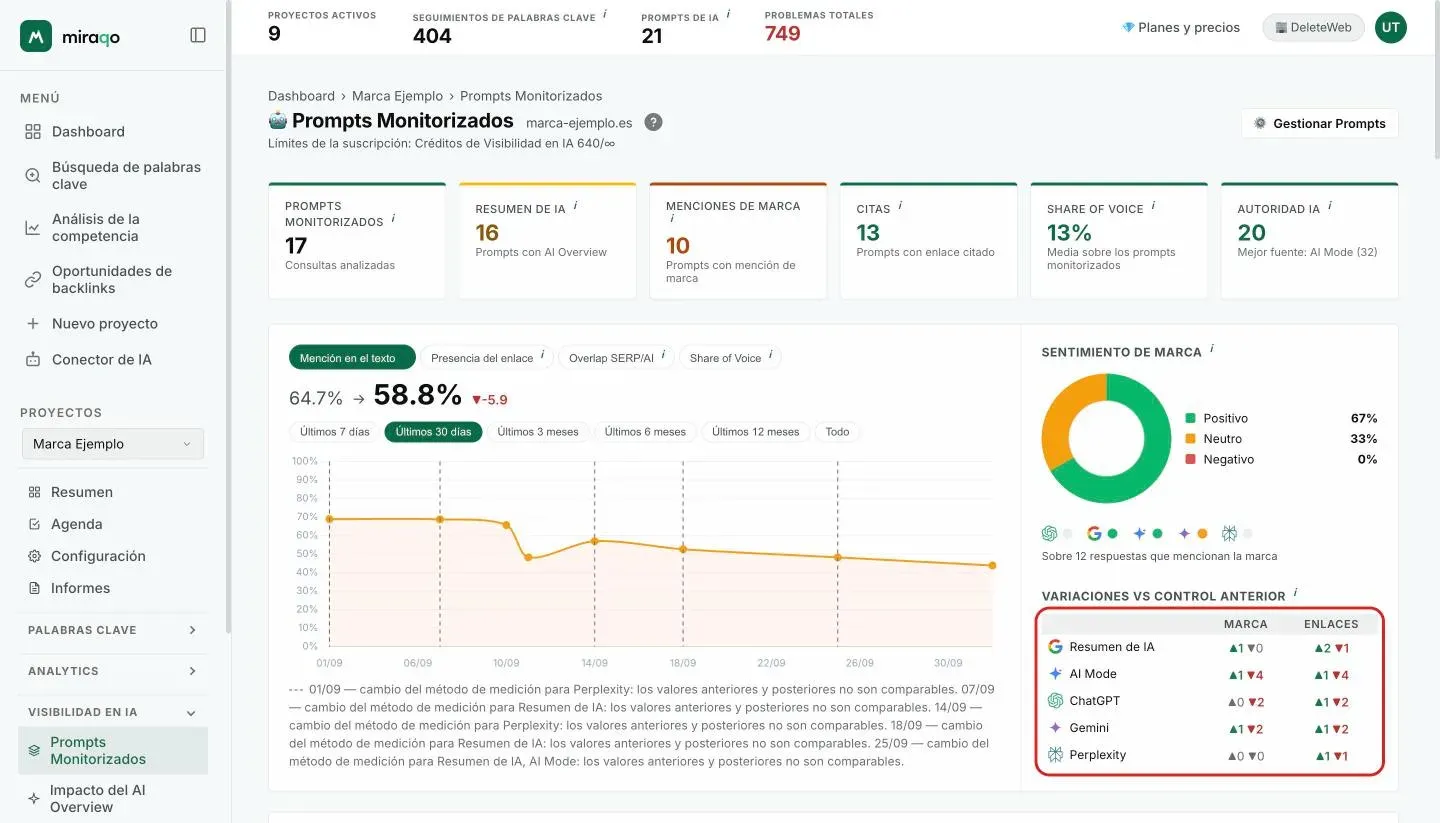Click the chart data point at 14/09
The image size is (1440, 823).
point(594,541)
